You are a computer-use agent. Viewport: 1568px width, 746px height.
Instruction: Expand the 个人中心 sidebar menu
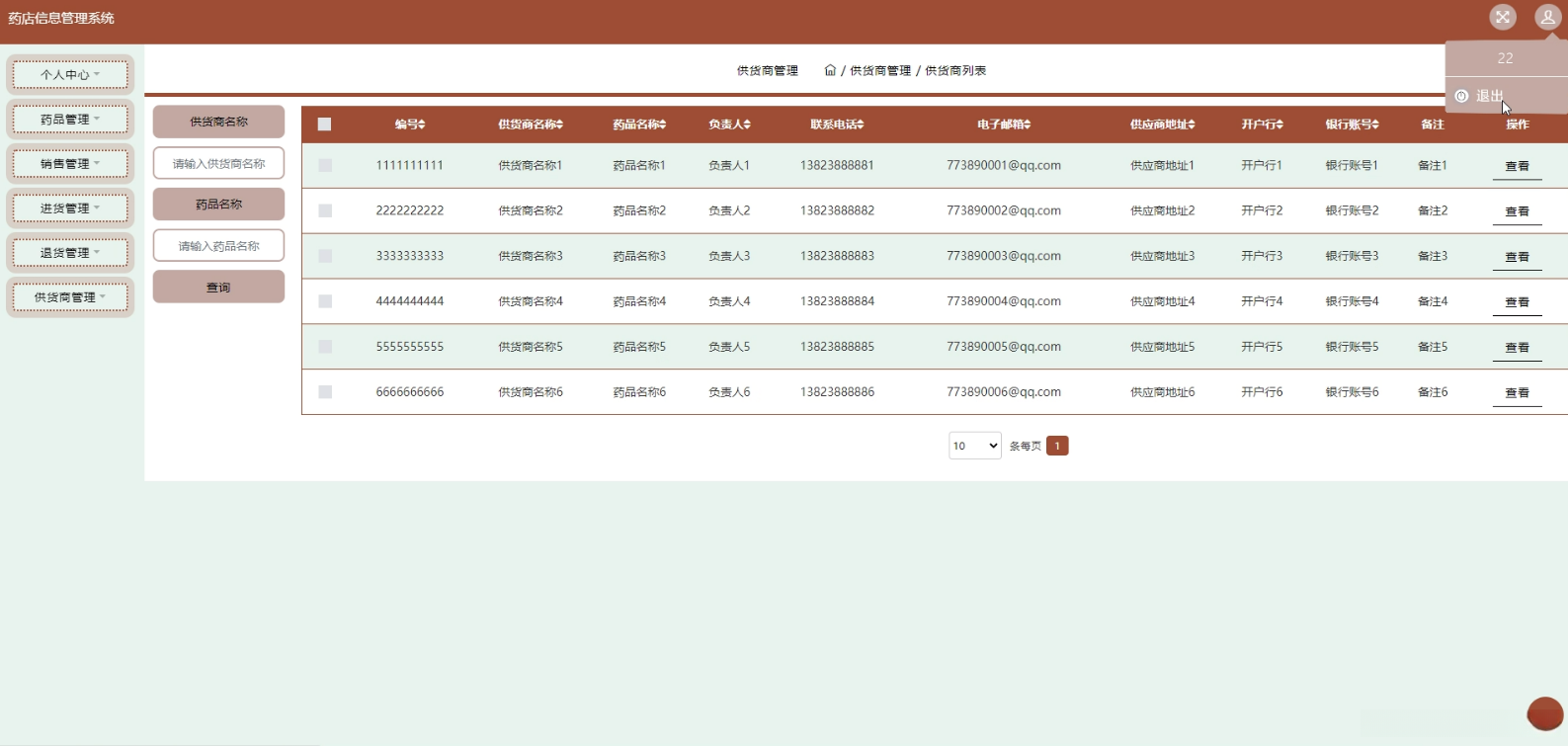[x=70, y=75]
